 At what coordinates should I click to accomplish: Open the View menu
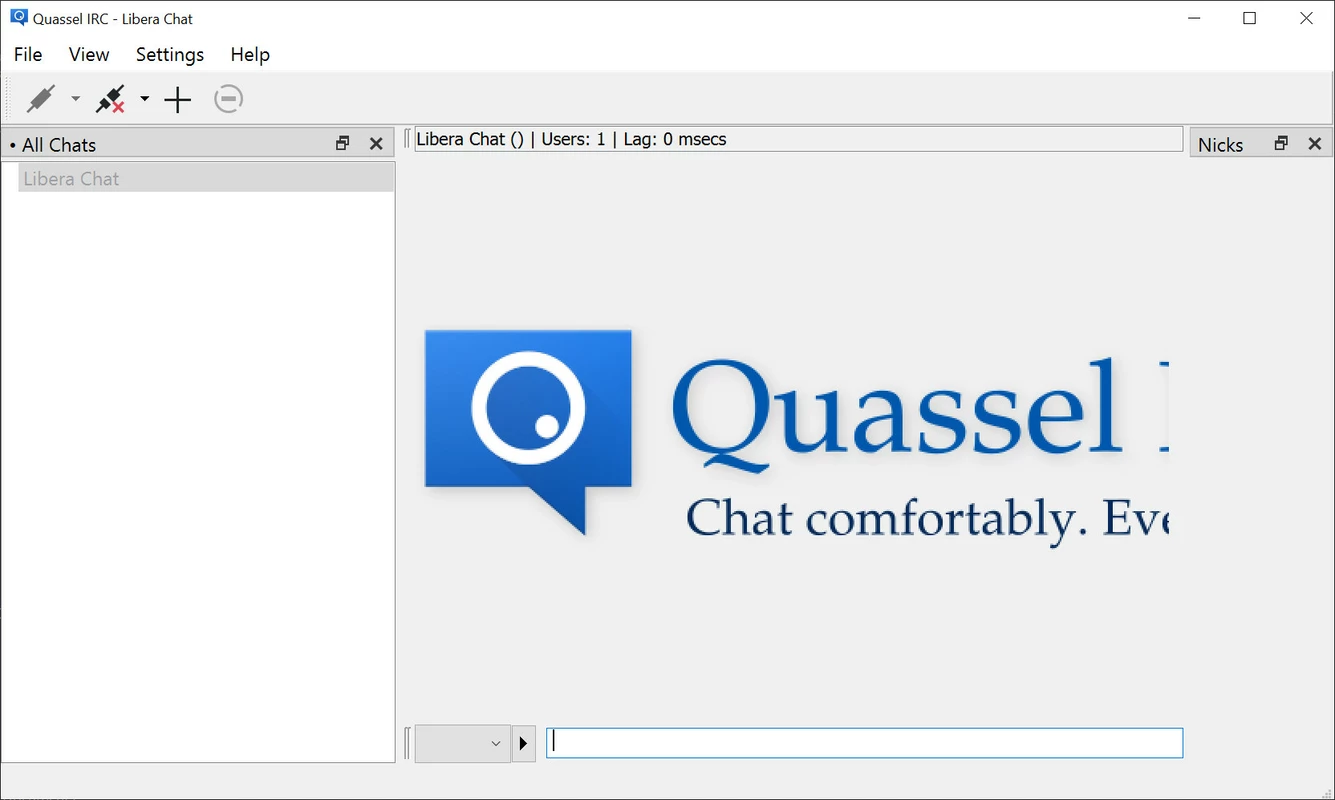tap(89, 55)
